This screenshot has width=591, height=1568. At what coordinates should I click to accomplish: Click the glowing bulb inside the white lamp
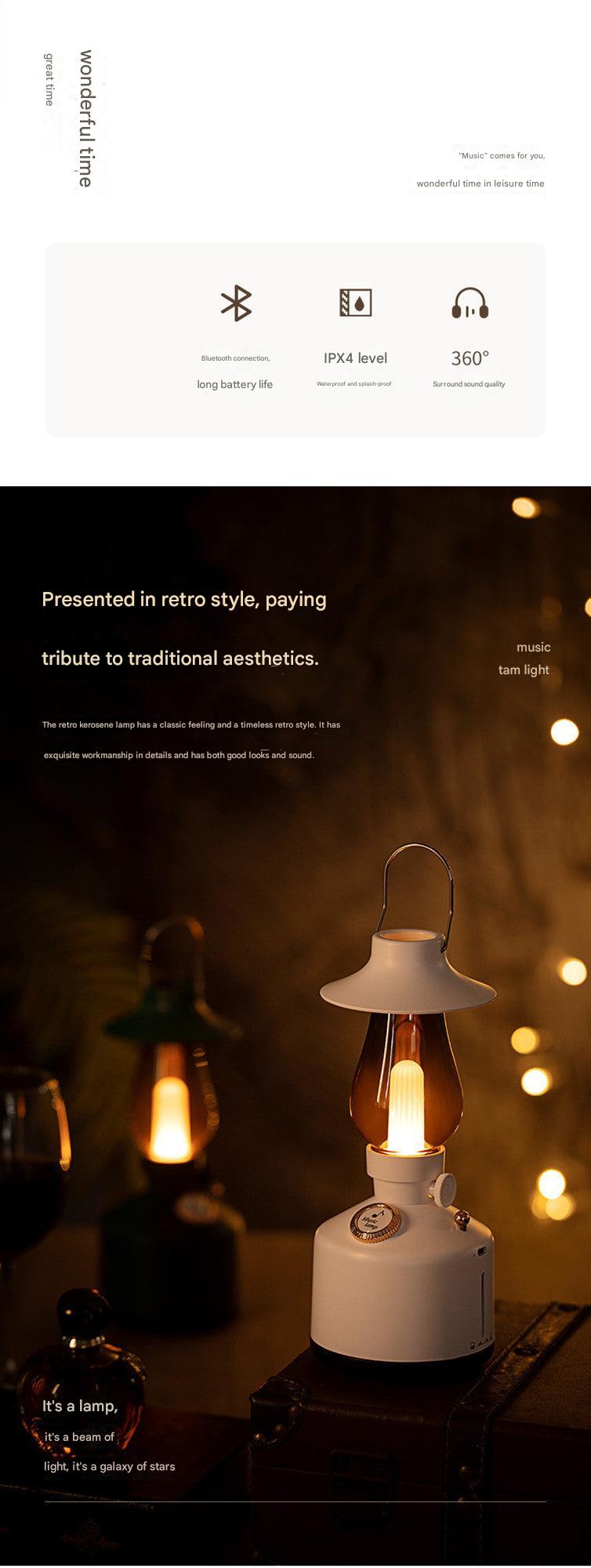tap(405, 1105)
